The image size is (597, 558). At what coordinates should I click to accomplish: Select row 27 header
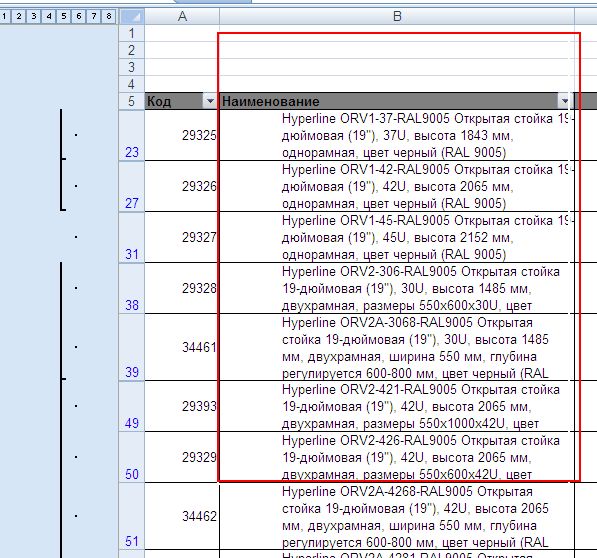point(132,186)
